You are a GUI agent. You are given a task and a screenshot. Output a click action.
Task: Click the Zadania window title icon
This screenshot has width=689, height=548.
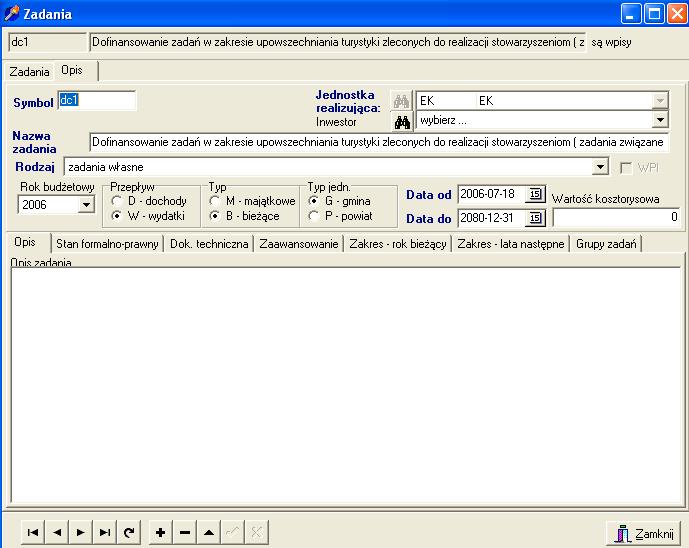click(11, 13)
